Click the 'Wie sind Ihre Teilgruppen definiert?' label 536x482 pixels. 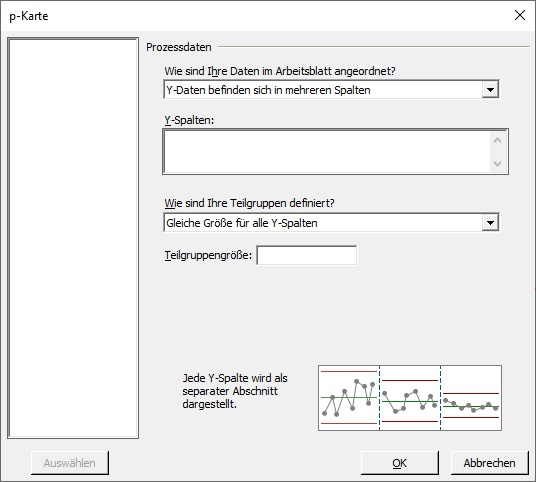tap(250, 203)
